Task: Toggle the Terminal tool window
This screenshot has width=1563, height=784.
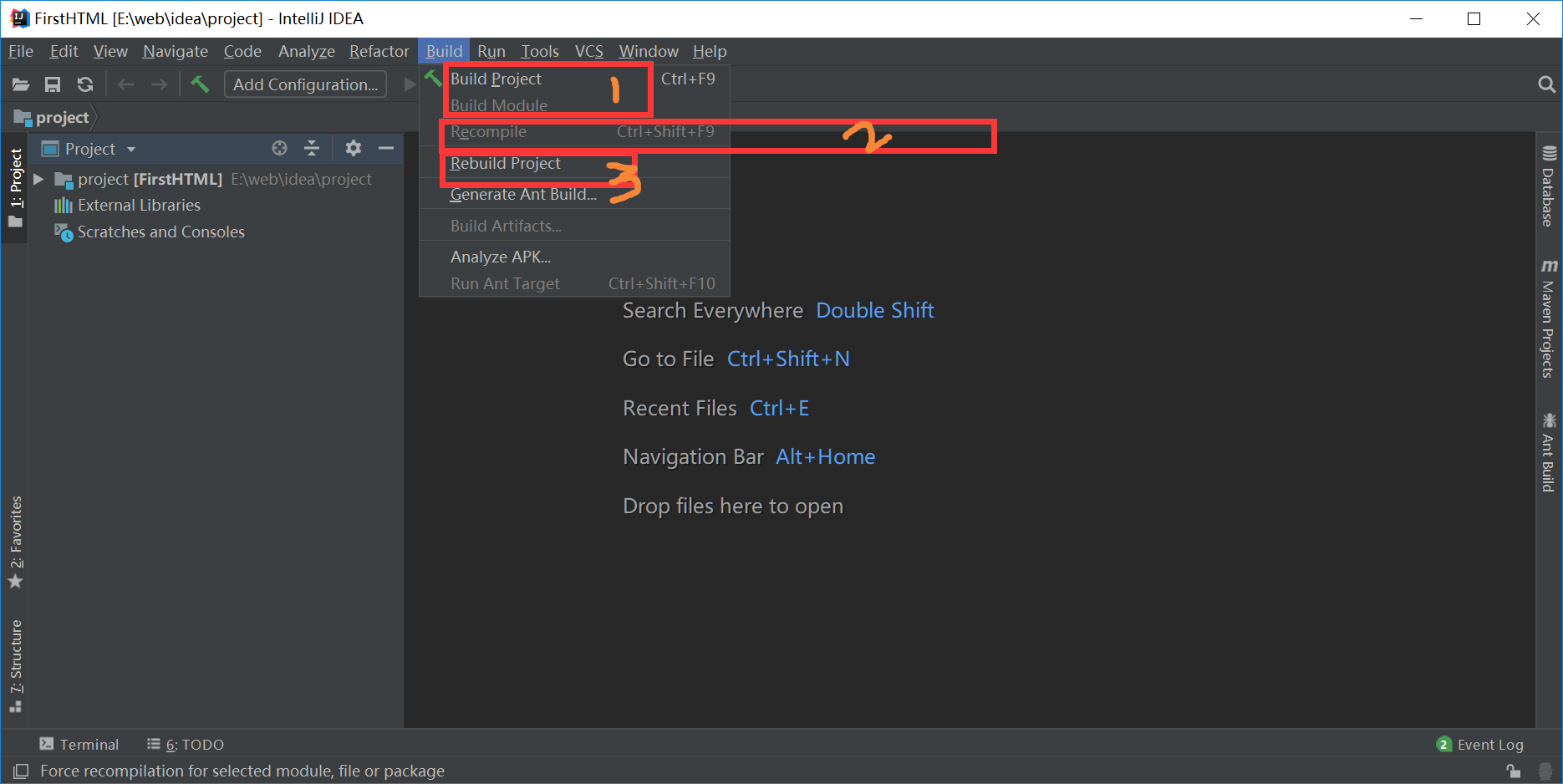Action: click(79, 744)
